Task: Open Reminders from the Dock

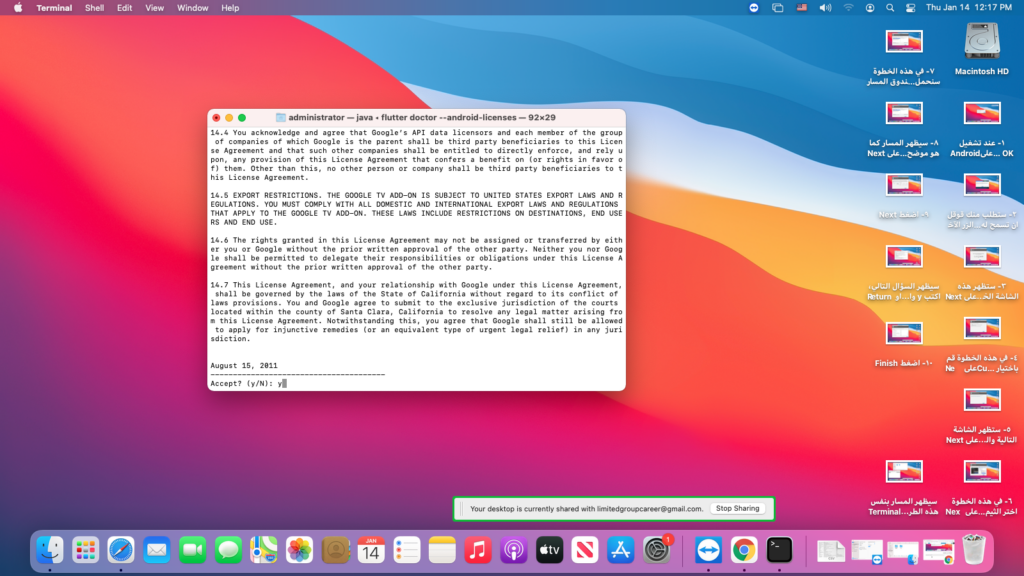Action: click(x=406, y=550)
